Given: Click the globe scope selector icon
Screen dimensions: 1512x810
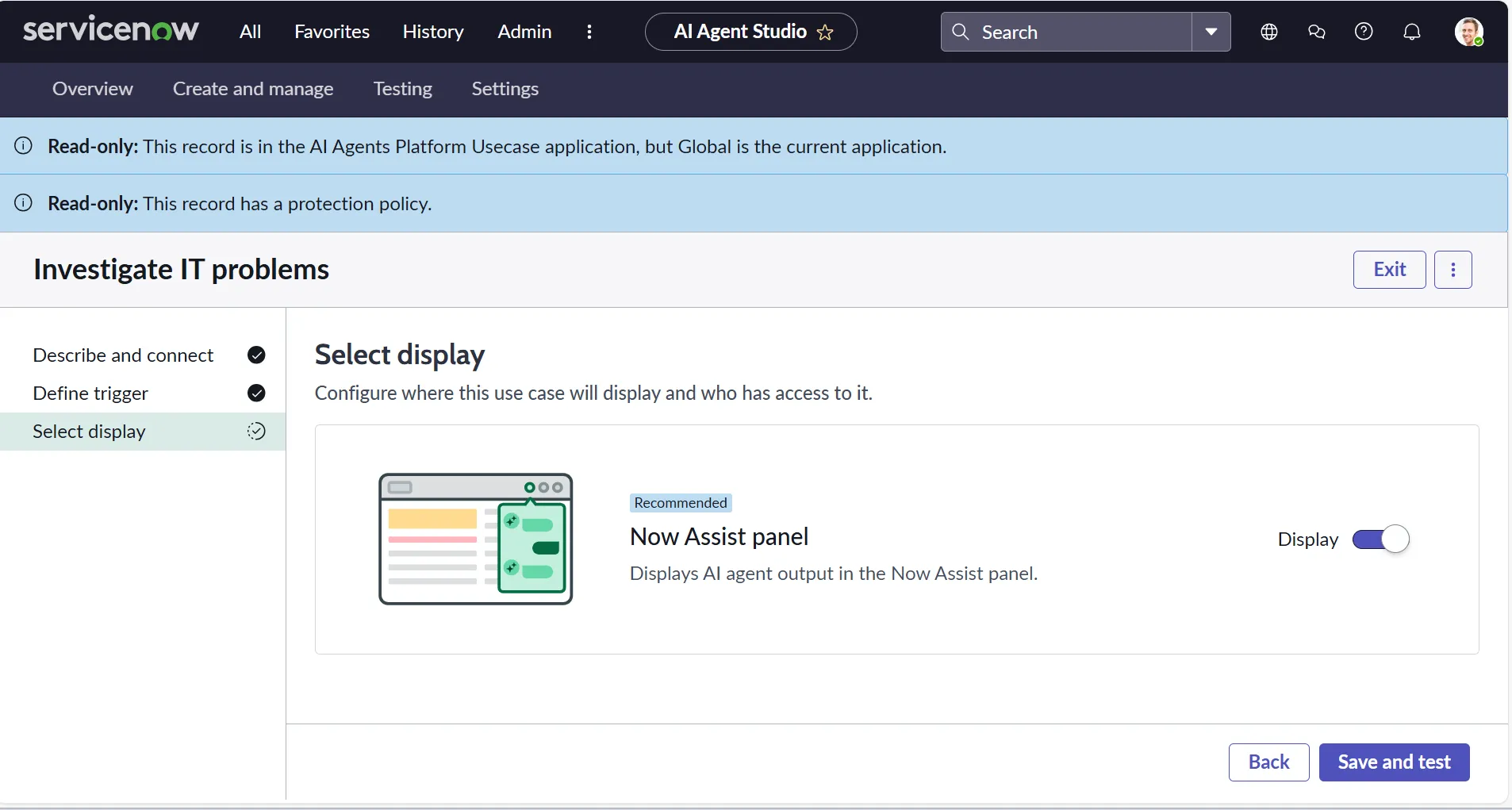Looking at the screenshot, I should pyautogui.click(x=1268, y=32).
